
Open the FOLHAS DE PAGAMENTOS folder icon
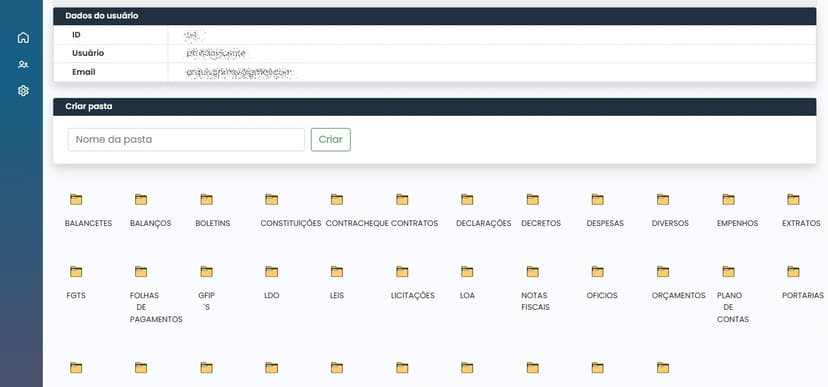pos(141,272)
